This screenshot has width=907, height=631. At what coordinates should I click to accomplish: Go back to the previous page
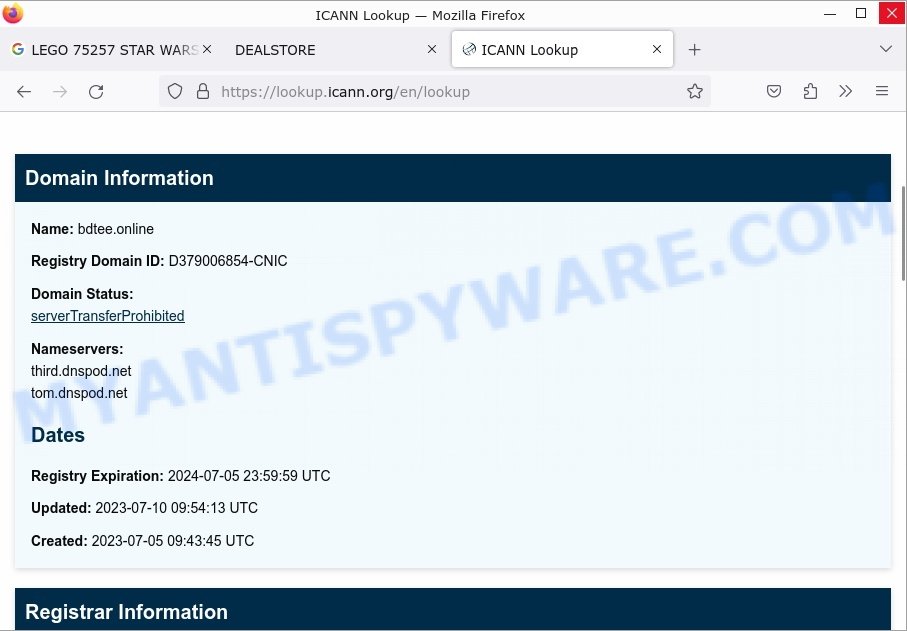[24, 91]
